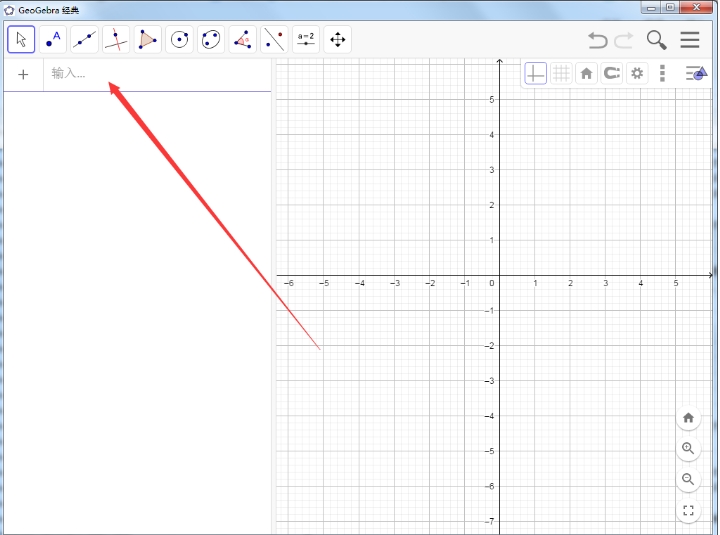The height and width of the screenshot is (535, 720).
Task: Zoom in the graphics view
Action: pos(688,449)
